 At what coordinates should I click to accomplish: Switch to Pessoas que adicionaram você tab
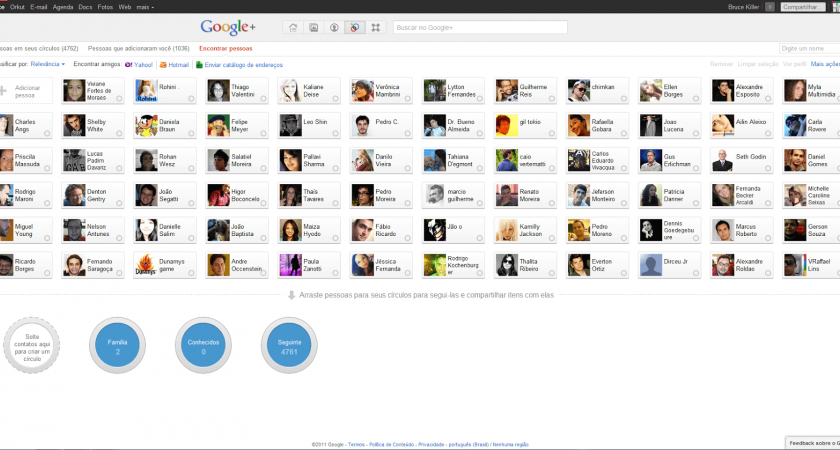coord(138,48)
